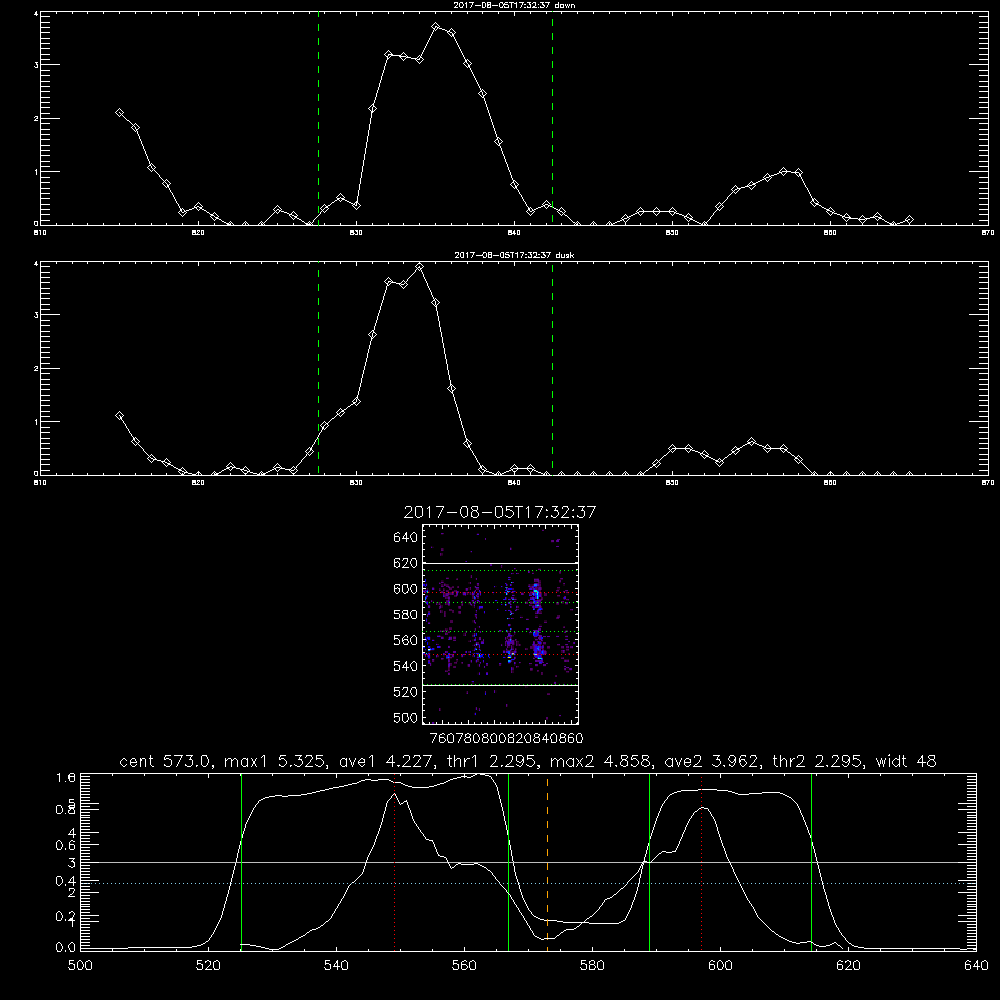This screenshot has height=1000, width=1000.
Task: Click the first diamond point of dusk curve
Action: tap(119, 415)
